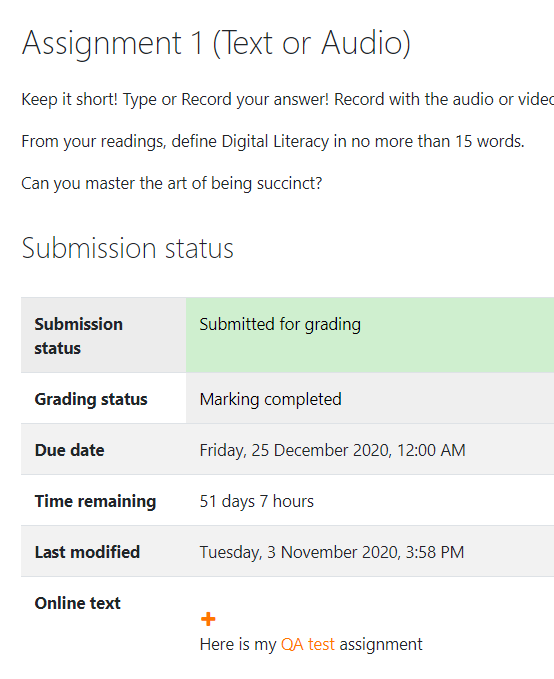The image size is (554, 679).
Task: Click the "define Digital Literacy" instruction sentence
Action: pos(273,142)
